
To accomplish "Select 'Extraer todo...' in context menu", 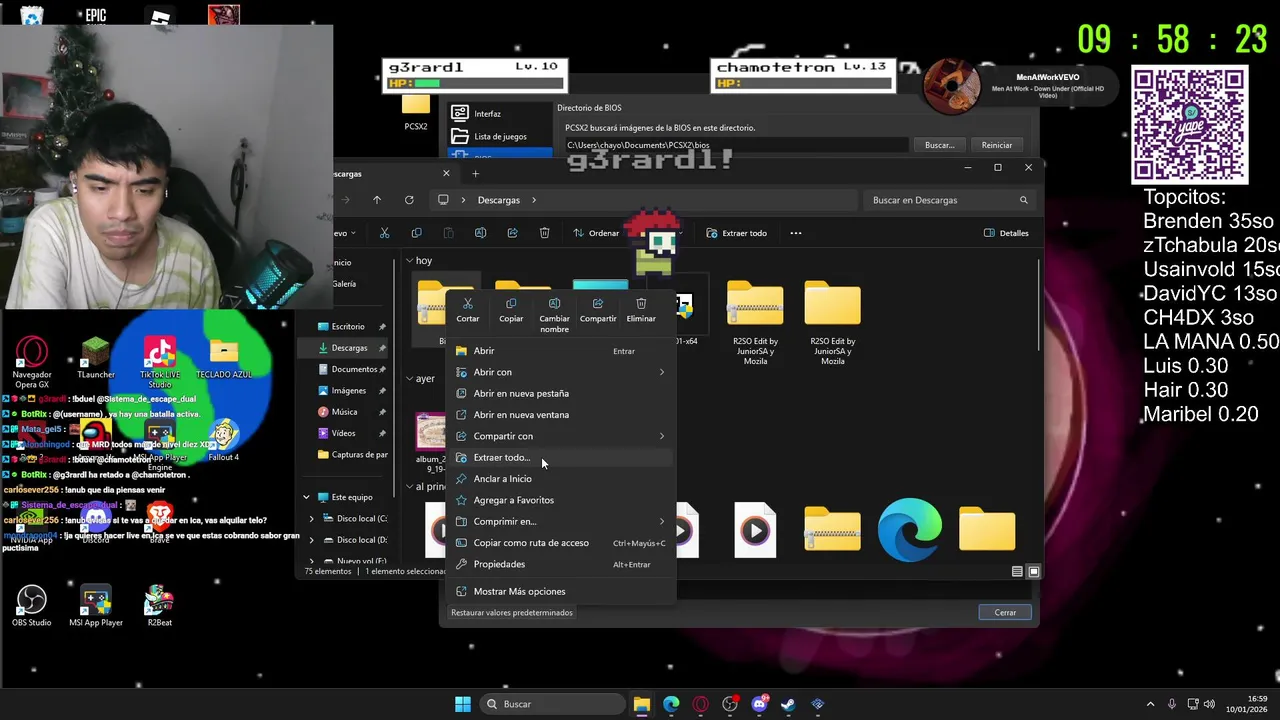I will click(x=560, y=457).
